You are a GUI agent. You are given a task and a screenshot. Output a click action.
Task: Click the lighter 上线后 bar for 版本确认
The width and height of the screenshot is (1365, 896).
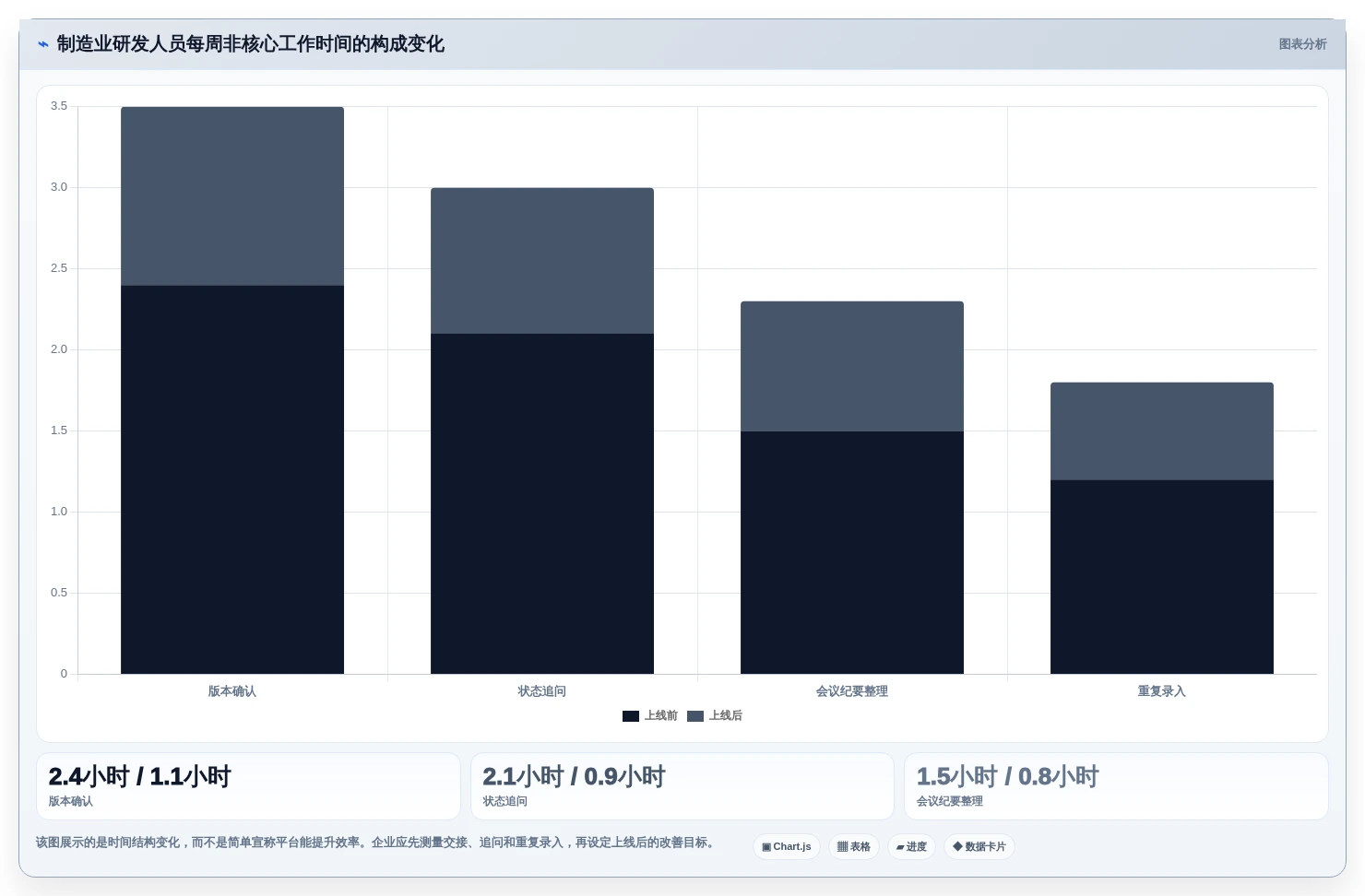pos(232,196)
